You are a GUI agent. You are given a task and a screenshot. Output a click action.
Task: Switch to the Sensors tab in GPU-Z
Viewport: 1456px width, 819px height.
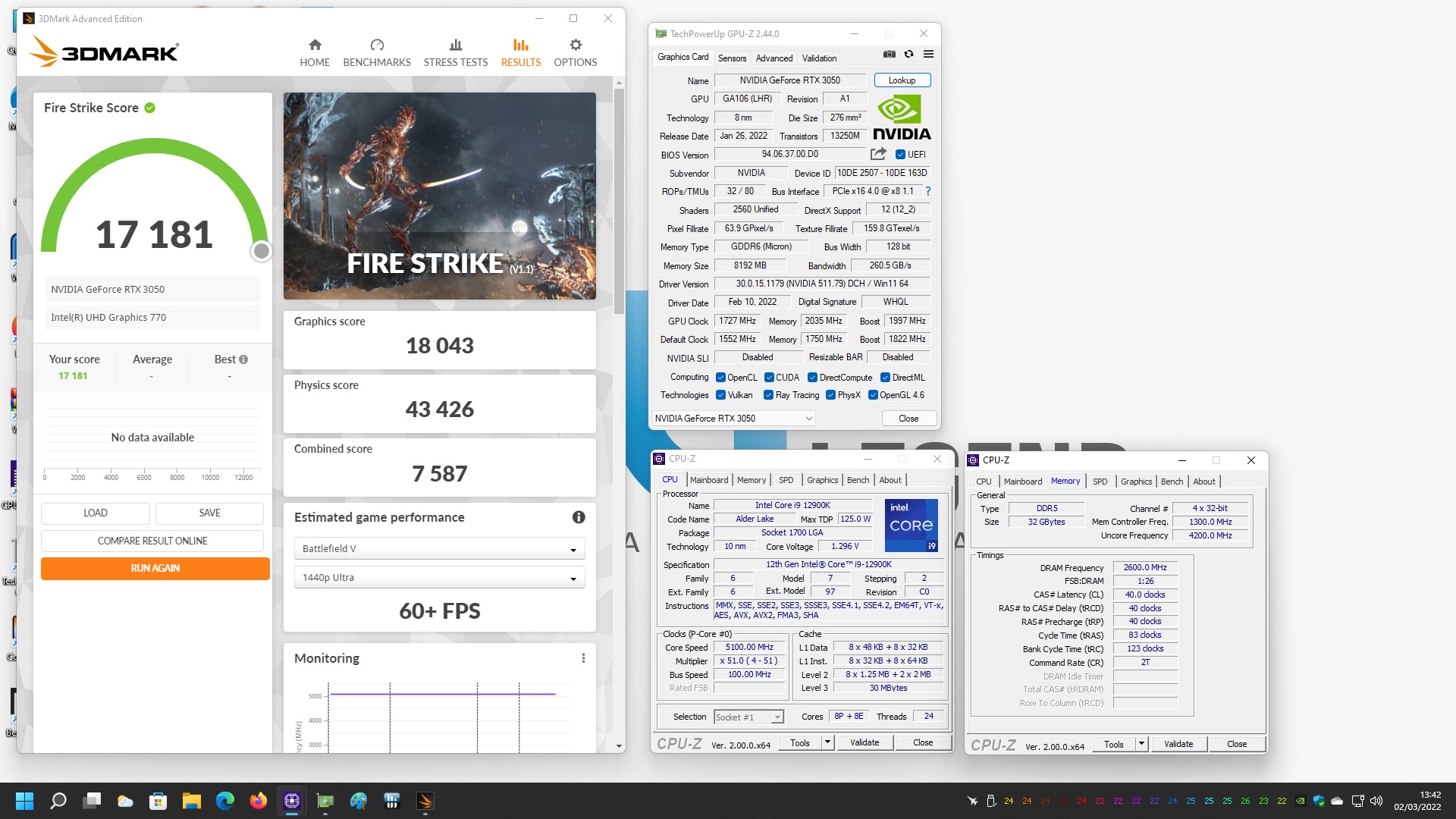tap(732, 58)
